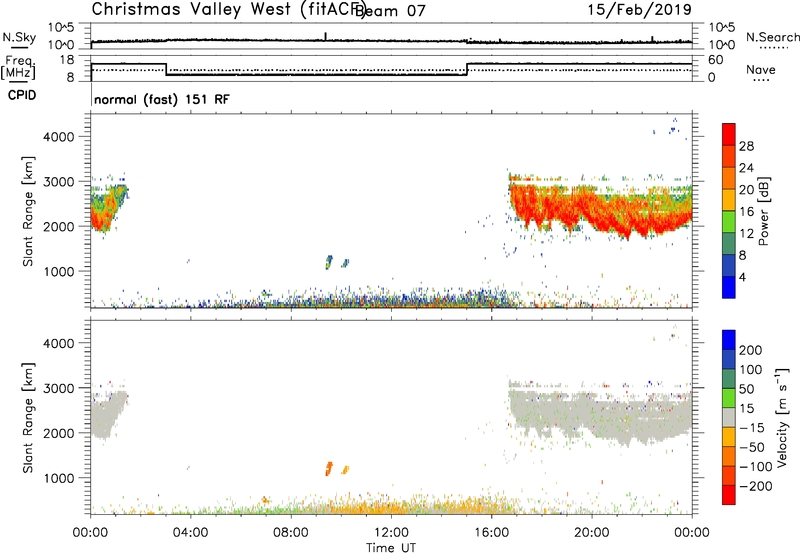The height and width of the screenshot is (554, 800).
Task: Click the orange echo near 09:30 in Velocity panel
Action: click(329, 468)
